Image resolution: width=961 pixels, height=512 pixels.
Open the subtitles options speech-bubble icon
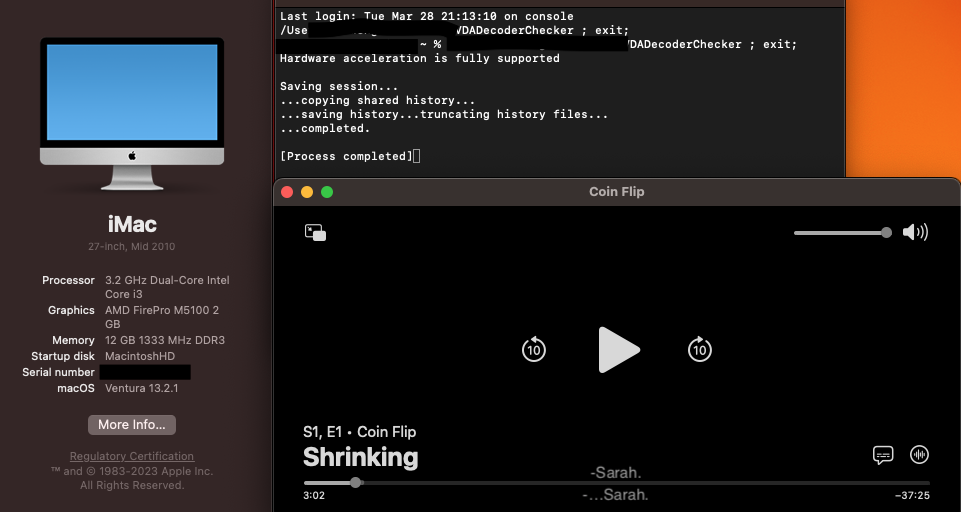coord(883,455)
